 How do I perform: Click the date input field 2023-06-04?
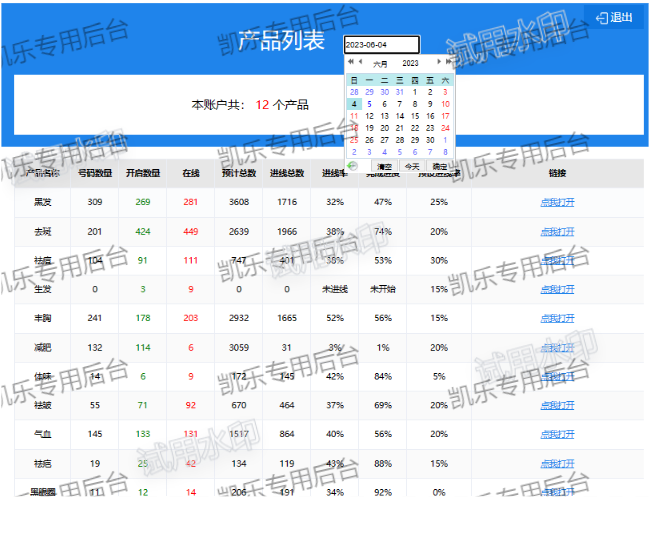[x=381, y=45]
